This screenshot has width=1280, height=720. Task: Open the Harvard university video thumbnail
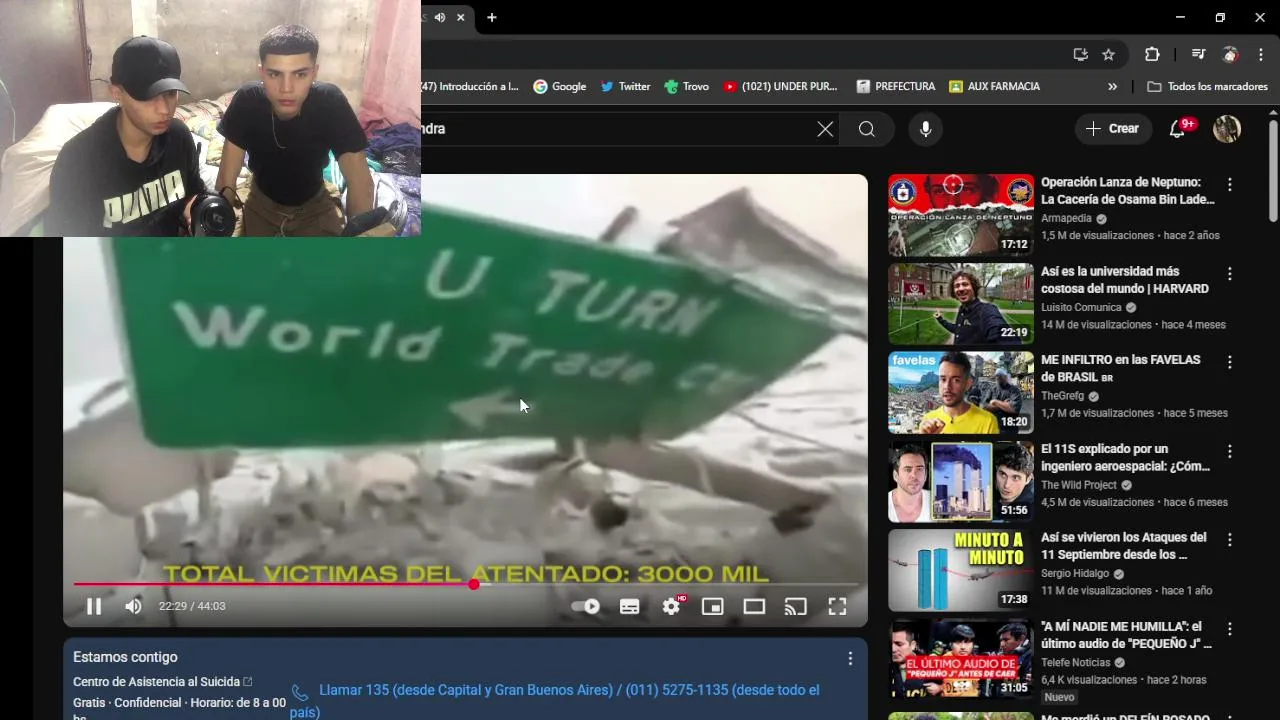point(961,304)
